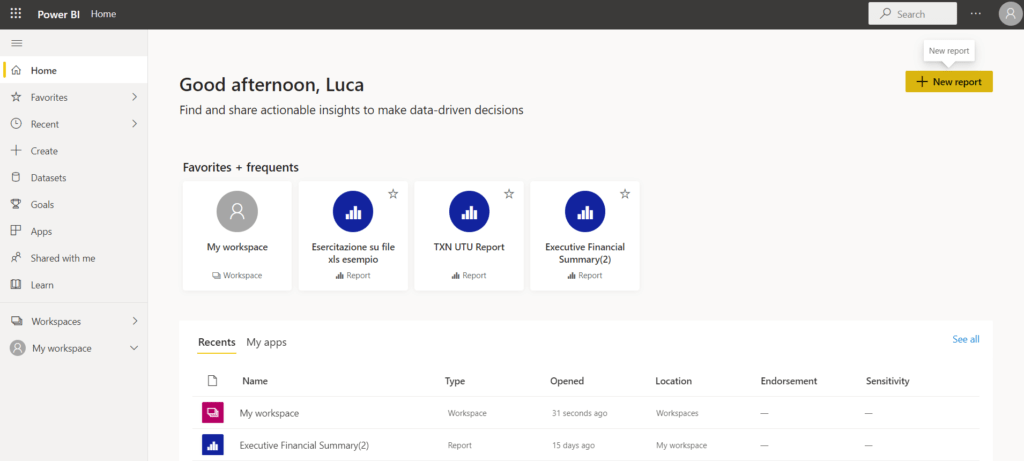Expand the Favorites flyout chevron

(x=135, y=97)
